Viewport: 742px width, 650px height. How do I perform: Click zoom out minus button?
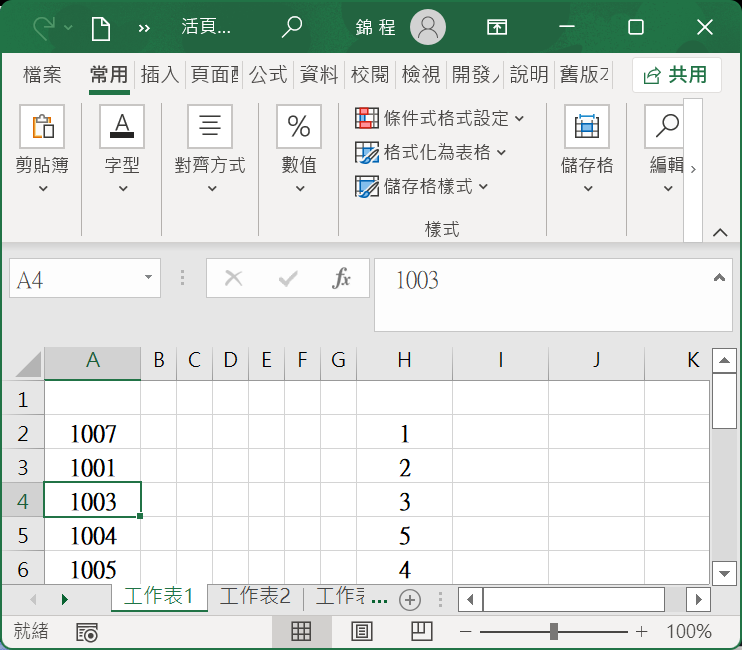[466, 632]
